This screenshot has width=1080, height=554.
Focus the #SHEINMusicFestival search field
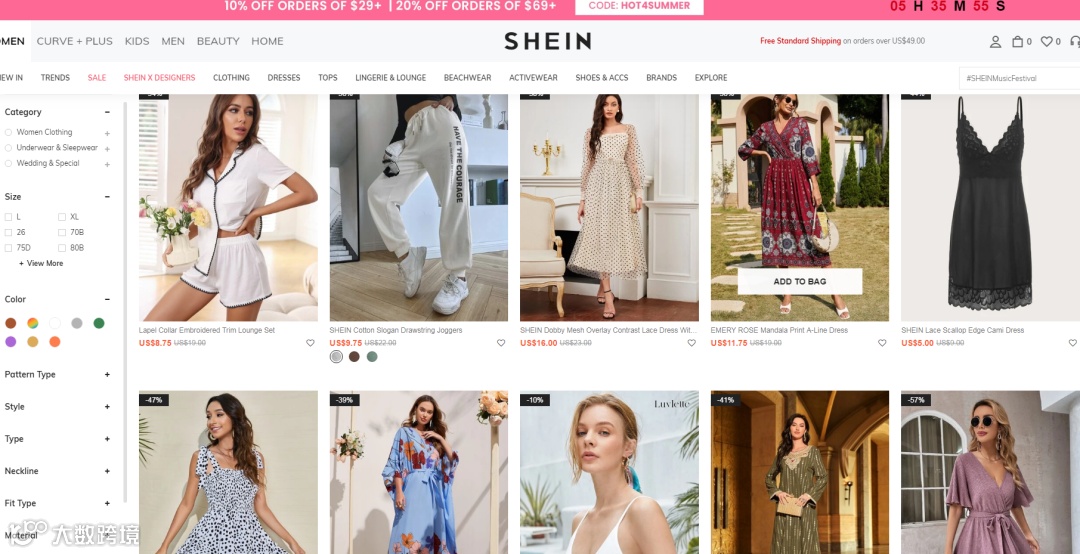[x=1019, y=79]
